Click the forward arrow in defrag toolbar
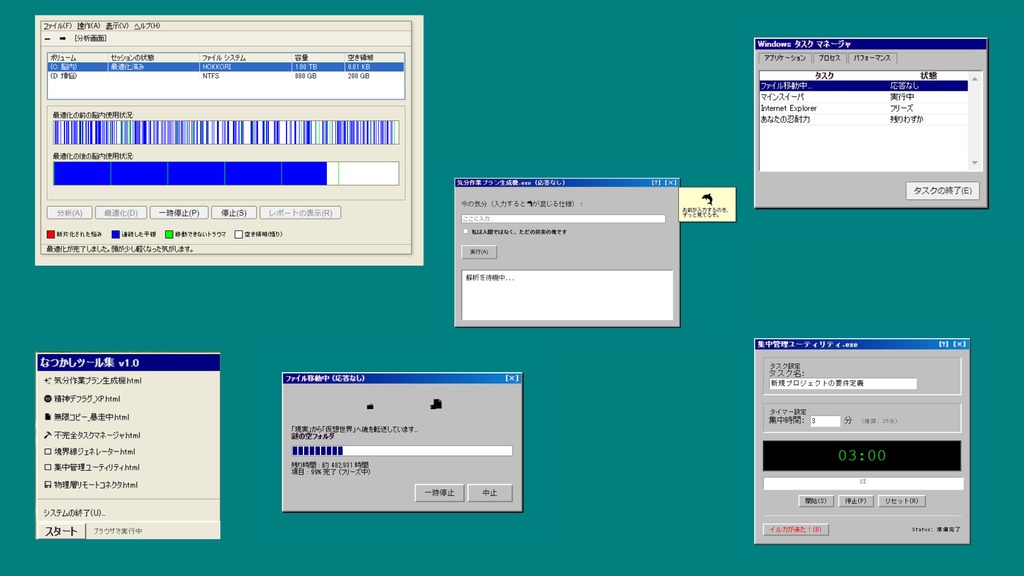 [x=63, y=39]
